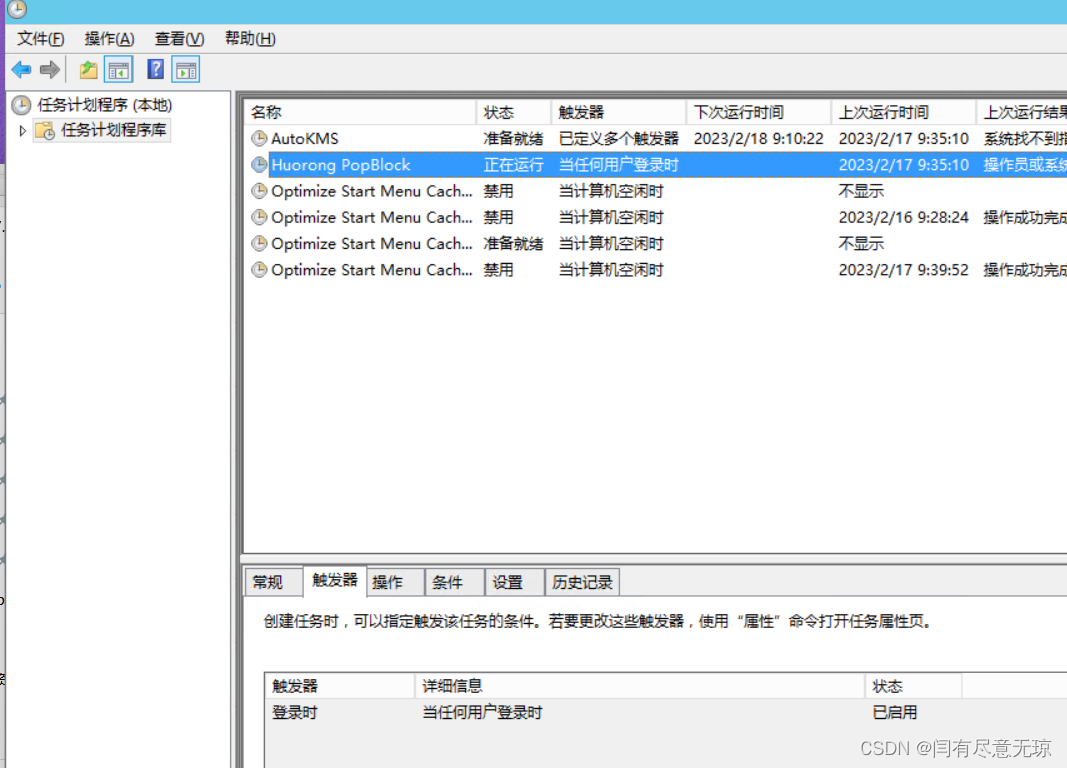
Task: Open the 帮助(H) menu
Action: [250, 39]
